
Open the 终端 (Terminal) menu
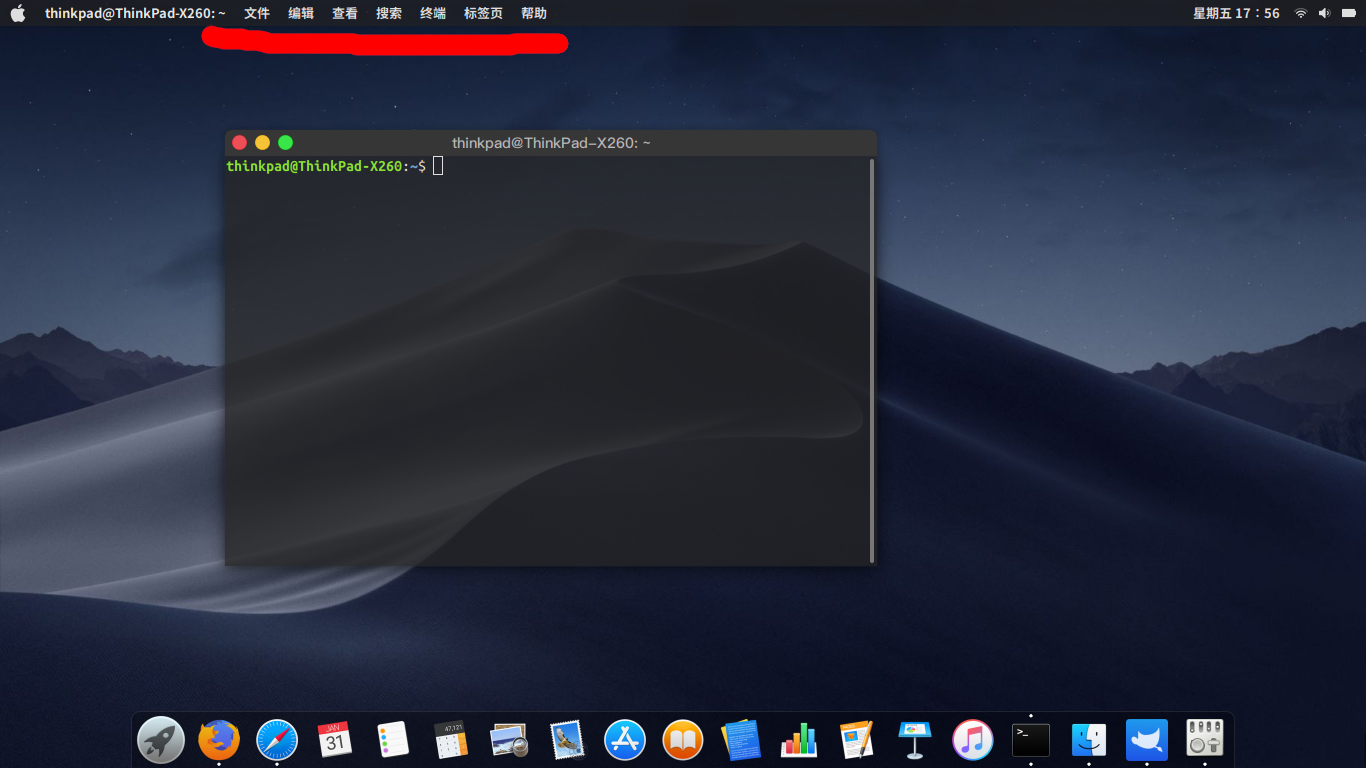[432, 13]
